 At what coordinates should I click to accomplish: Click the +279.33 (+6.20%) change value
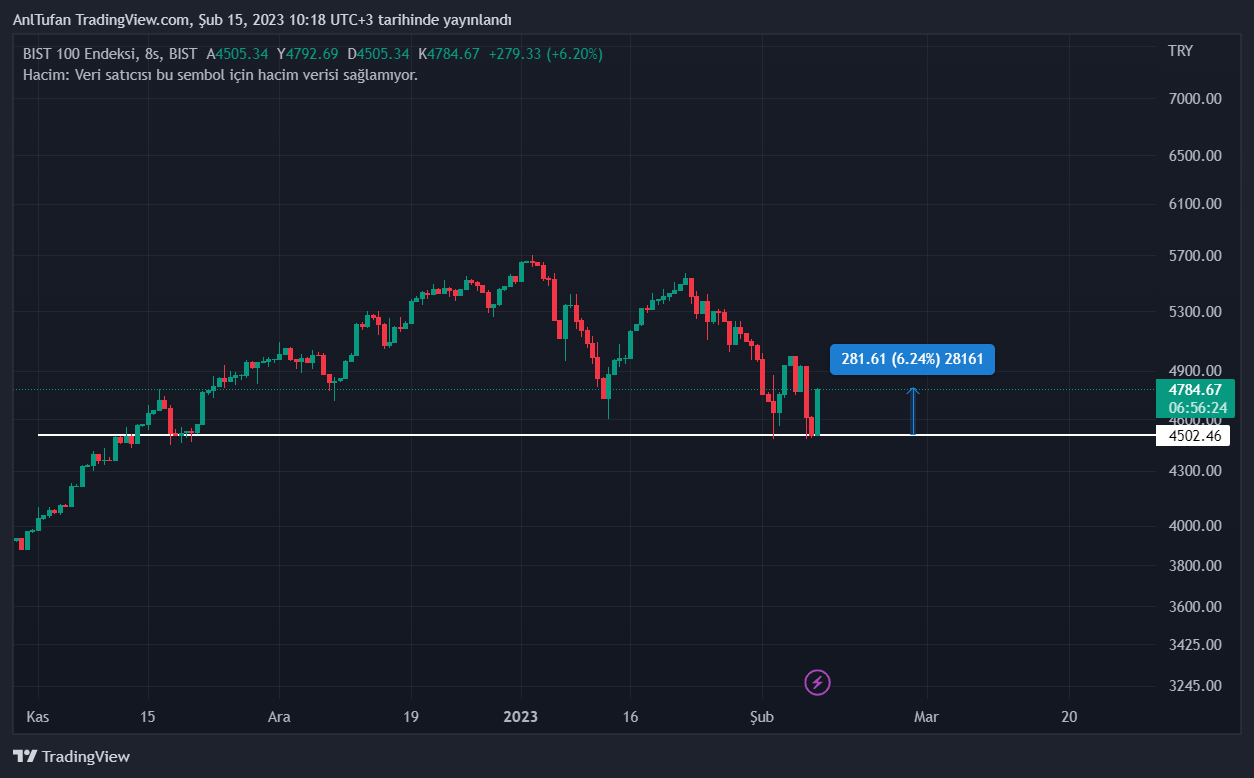click(545, 54)
